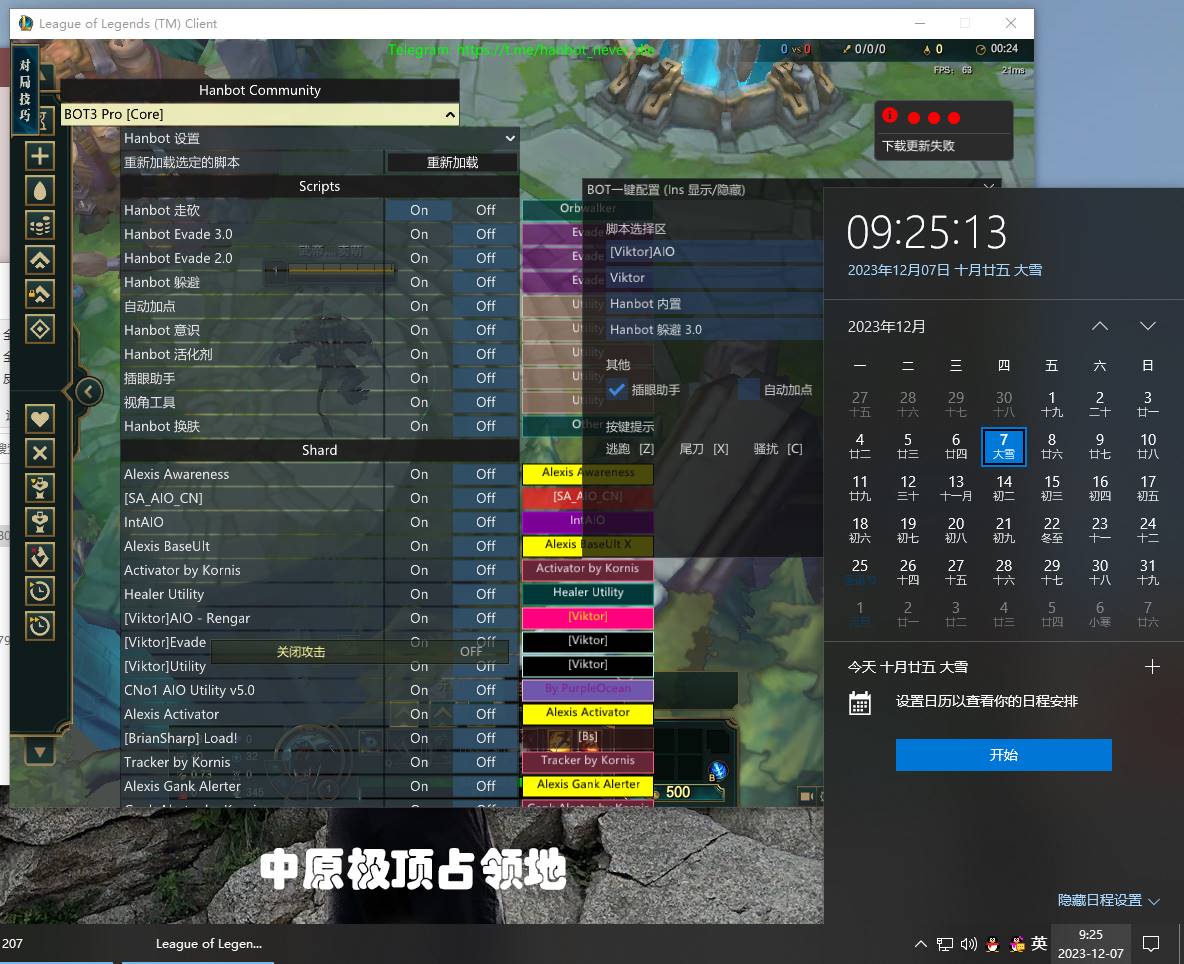This screenshot has height=964, width=1184.
Task: Select the coin stack icon in sidebar
Action: pos(40,225)
